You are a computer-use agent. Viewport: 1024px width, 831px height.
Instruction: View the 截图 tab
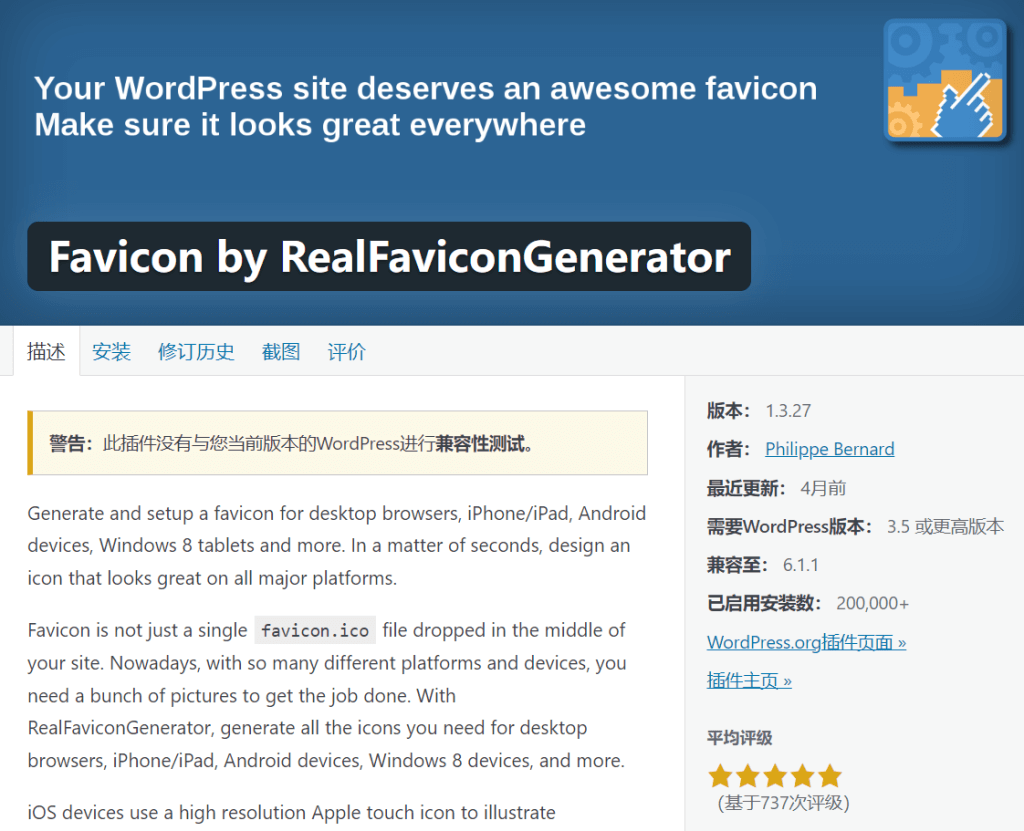tap(281, 351)
